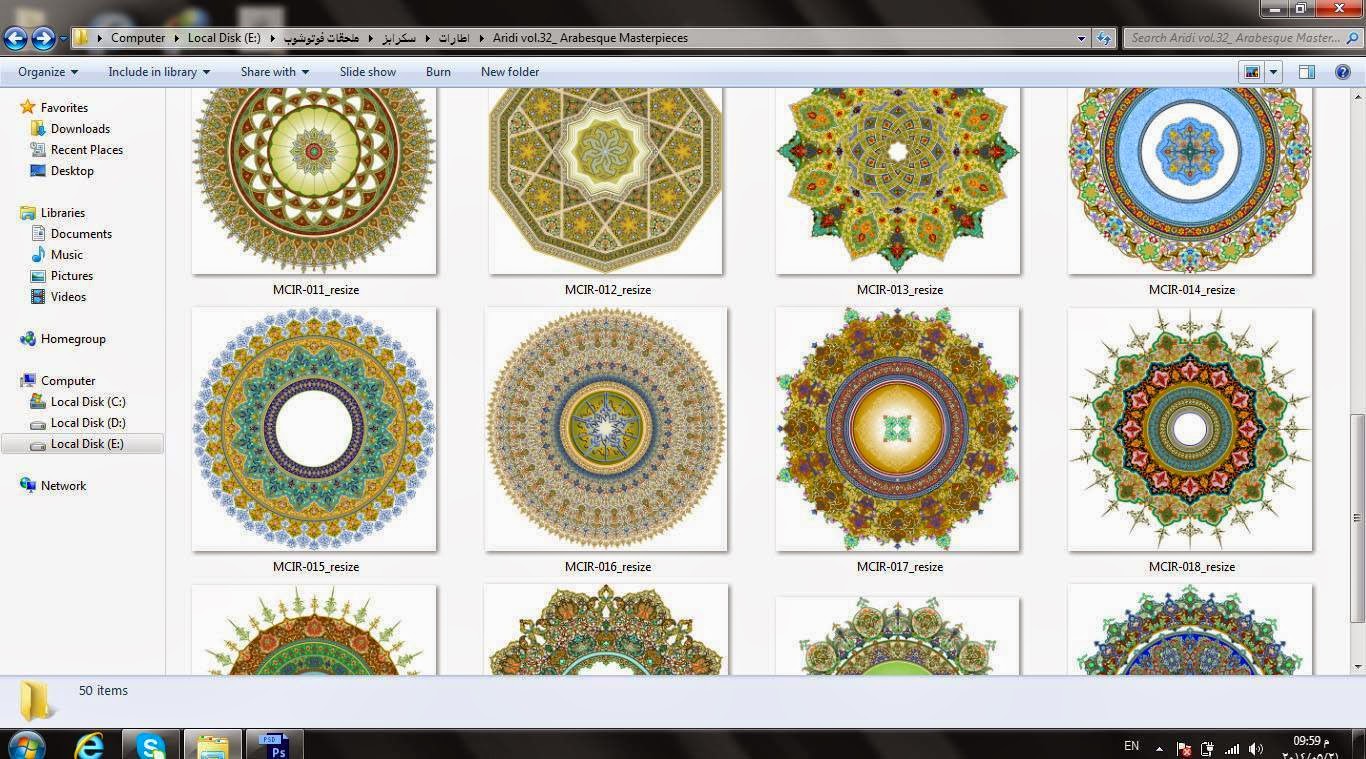Open Downloads in Favorites
This screenshot has width=1366, height=759.
80,128
